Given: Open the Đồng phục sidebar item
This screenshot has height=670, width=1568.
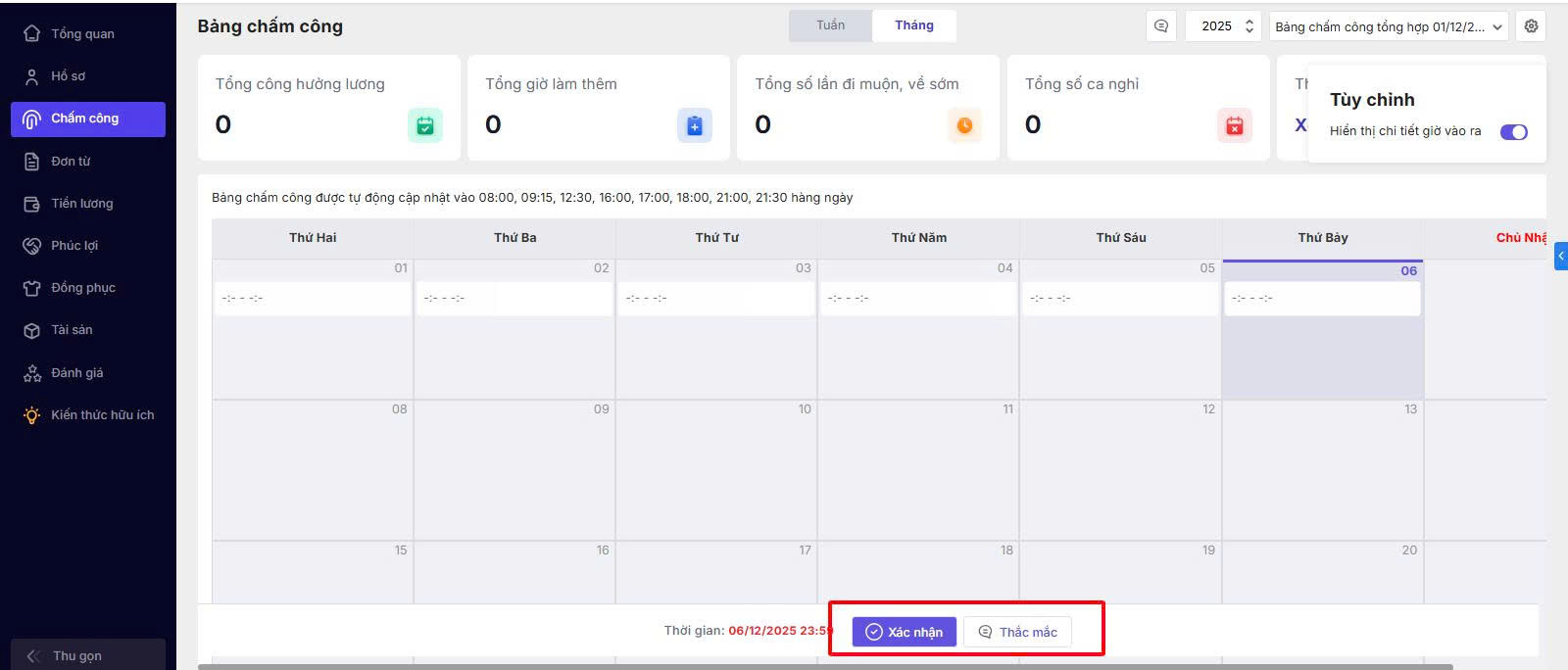Looking at the screenshot, I should click(x=83, y=288).
